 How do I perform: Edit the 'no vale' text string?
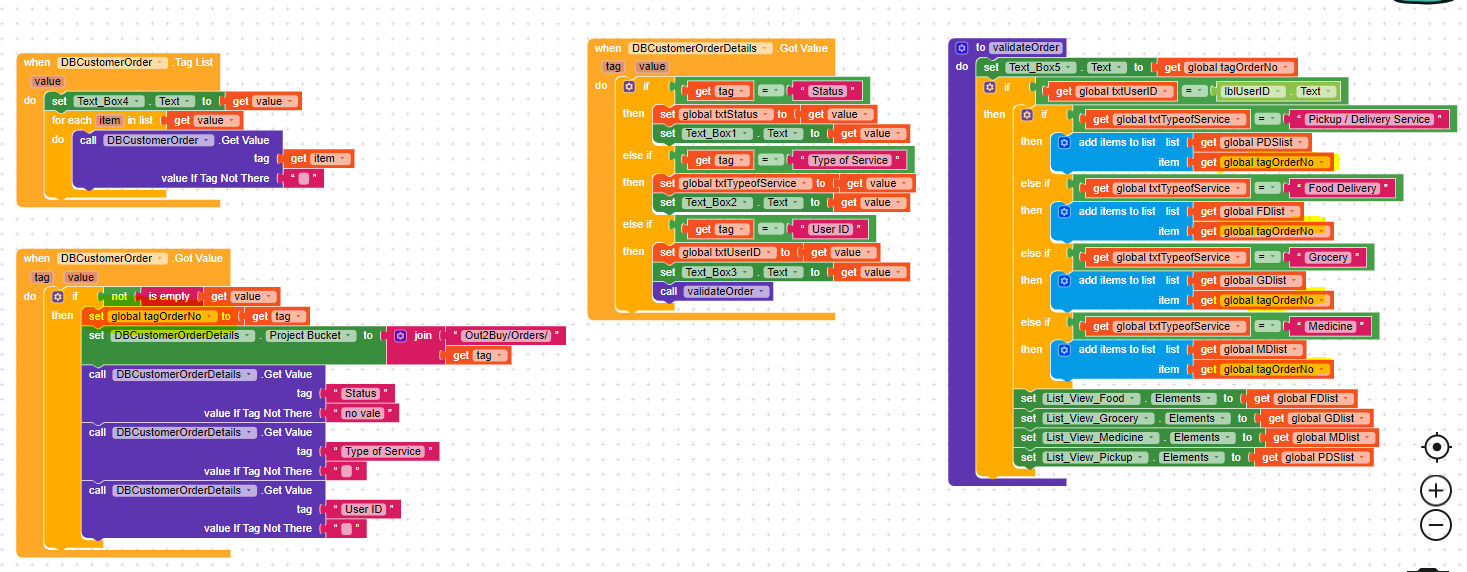click(362, 413)
